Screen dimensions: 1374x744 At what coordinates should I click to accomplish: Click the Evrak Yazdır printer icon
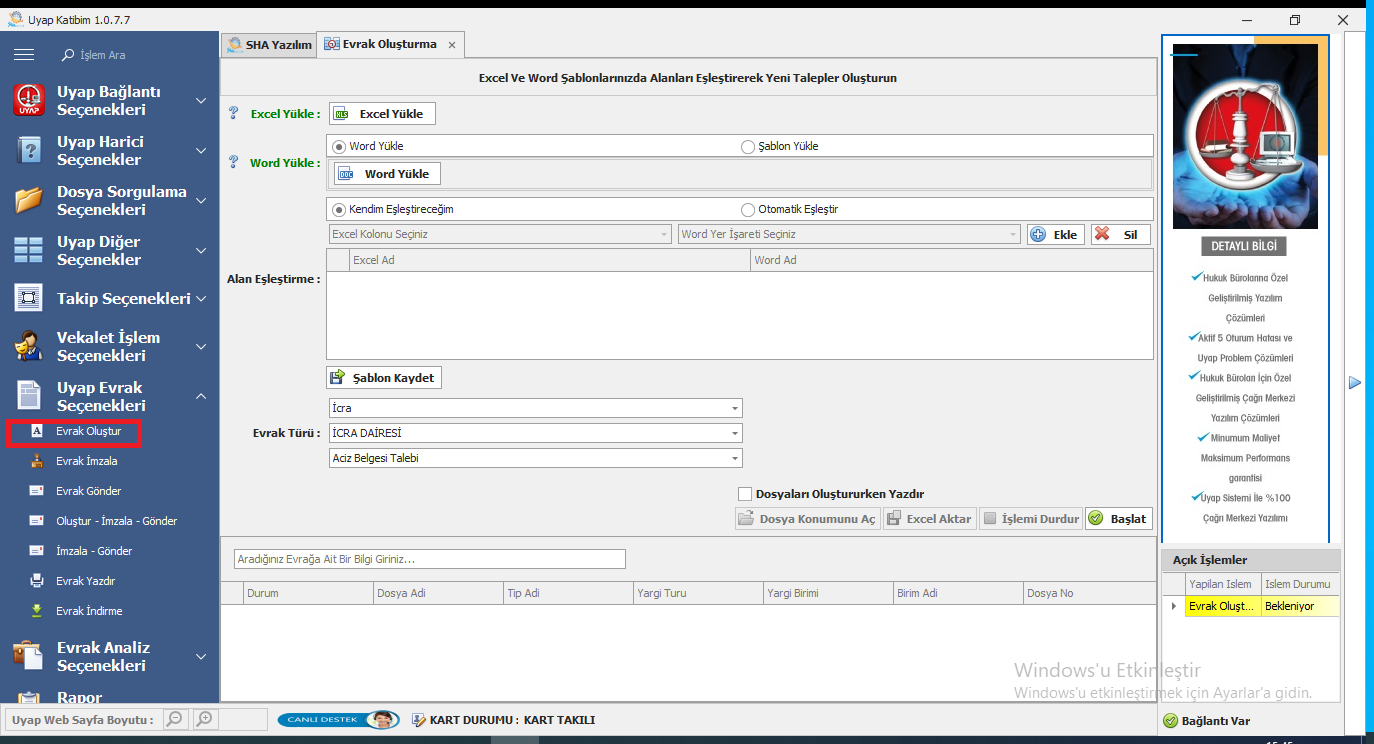pyautogui.click(x=37, y=581)
